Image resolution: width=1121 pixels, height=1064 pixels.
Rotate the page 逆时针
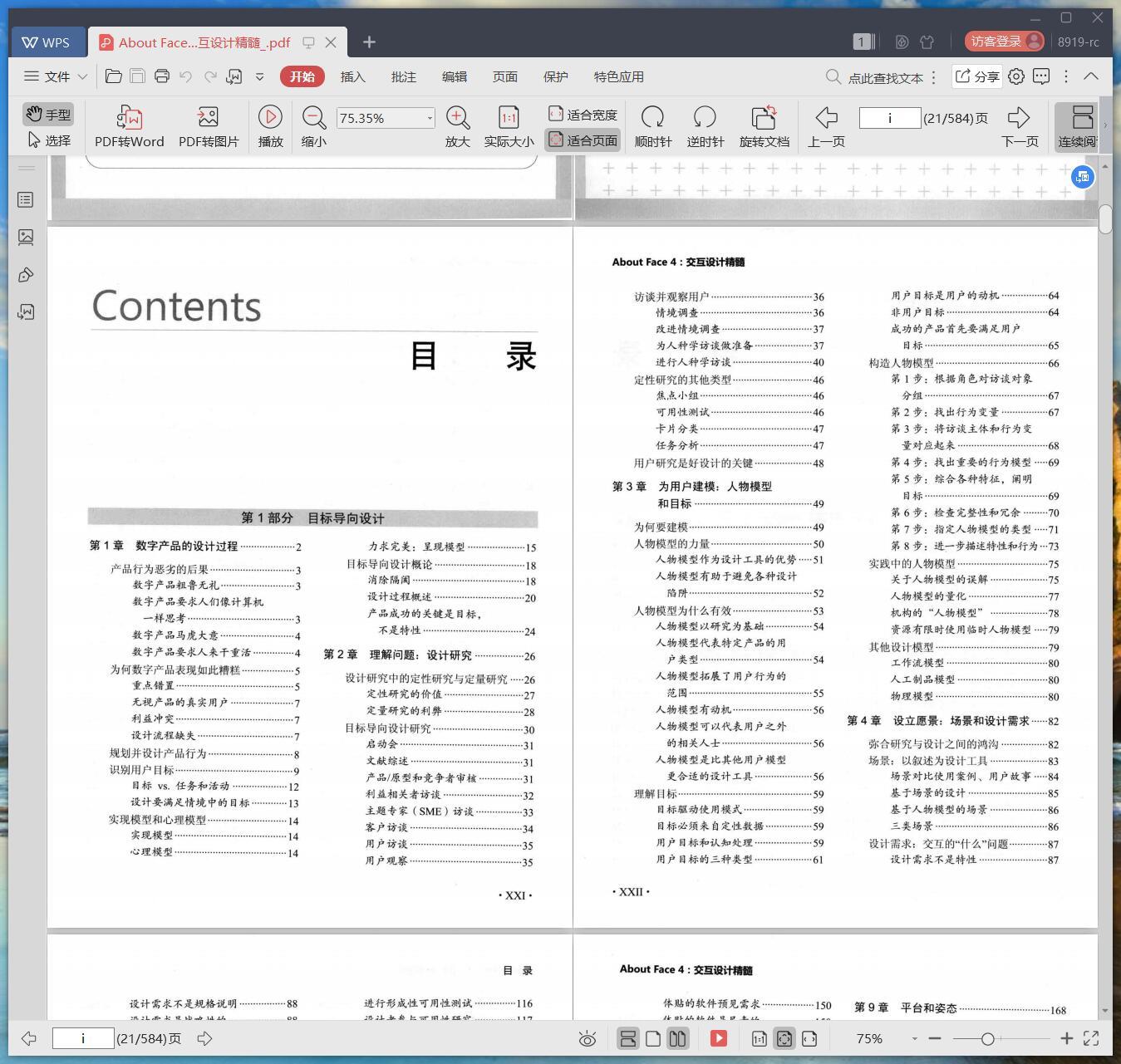(705, 126)
